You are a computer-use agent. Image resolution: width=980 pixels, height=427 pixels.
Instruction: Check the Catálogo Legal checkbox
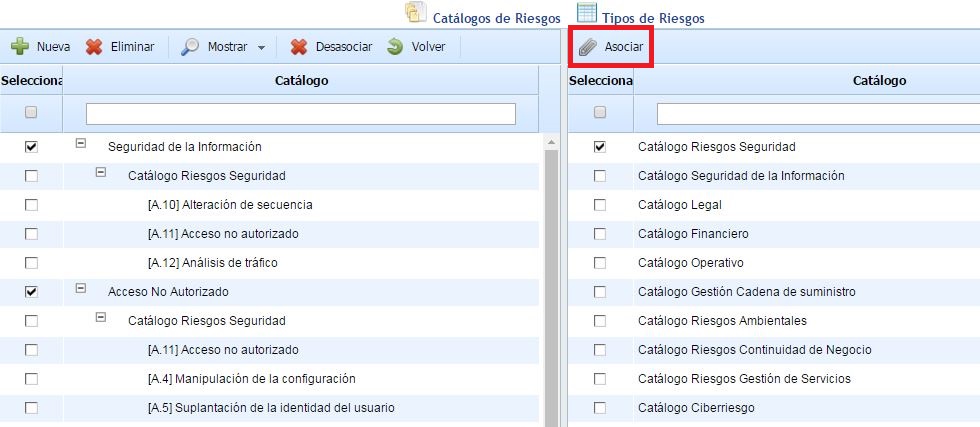click(x=600, y=205)
